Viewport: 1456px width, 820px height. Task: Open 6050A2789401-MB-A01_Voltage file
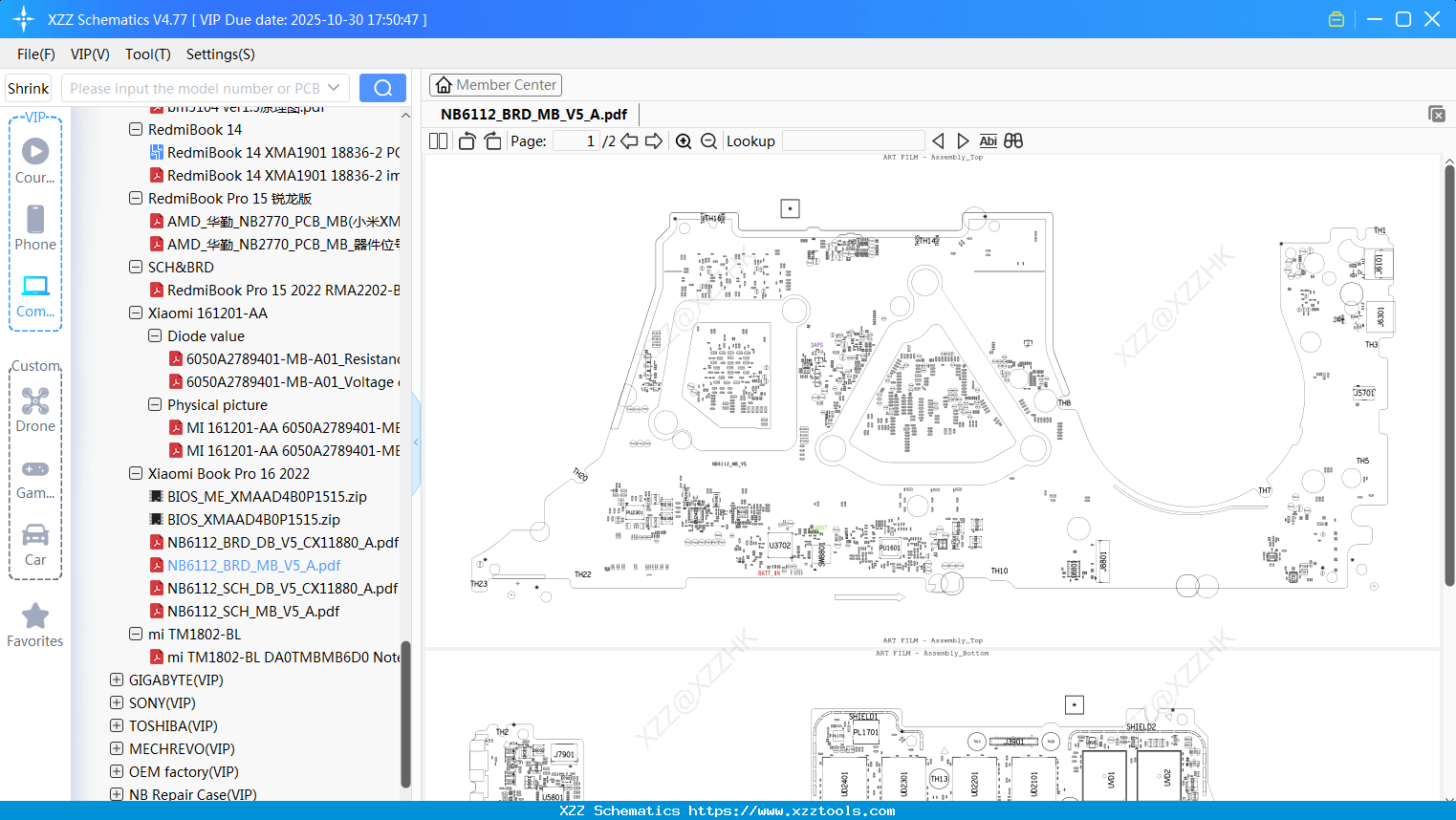pyautogui.click(x=284, y=381)
